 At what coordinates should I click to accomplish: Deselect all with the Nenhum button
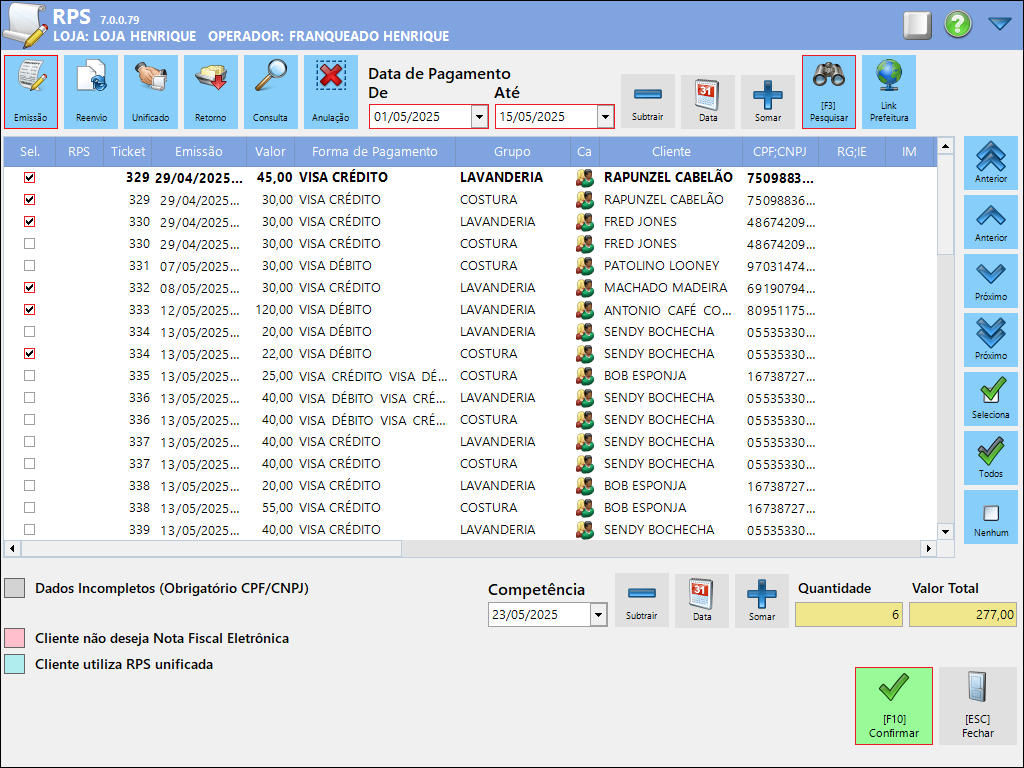tap(991, 517)
